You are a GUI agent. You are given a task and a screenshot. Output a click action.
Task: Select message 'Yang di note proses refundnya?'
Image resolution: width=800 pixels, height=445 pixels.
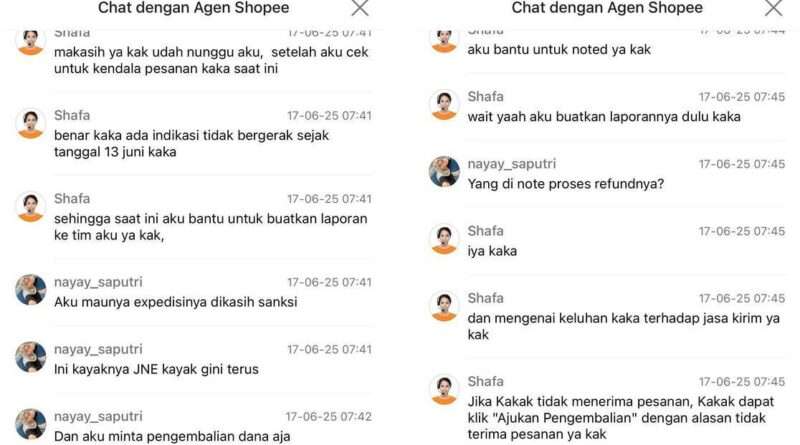click(566, 184)
